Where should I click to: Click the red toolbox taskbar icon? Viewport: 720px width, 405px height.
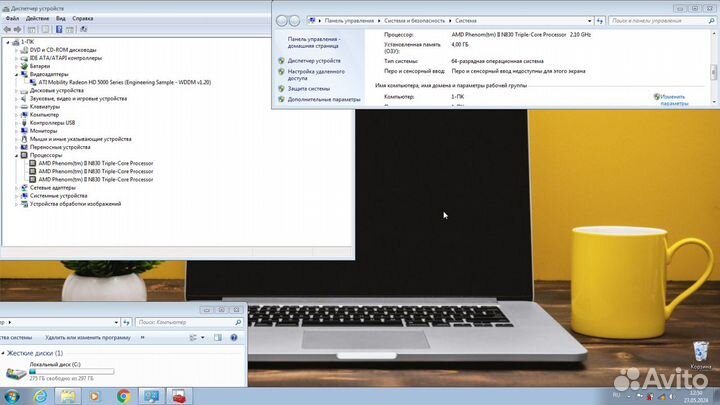point(179,396)
